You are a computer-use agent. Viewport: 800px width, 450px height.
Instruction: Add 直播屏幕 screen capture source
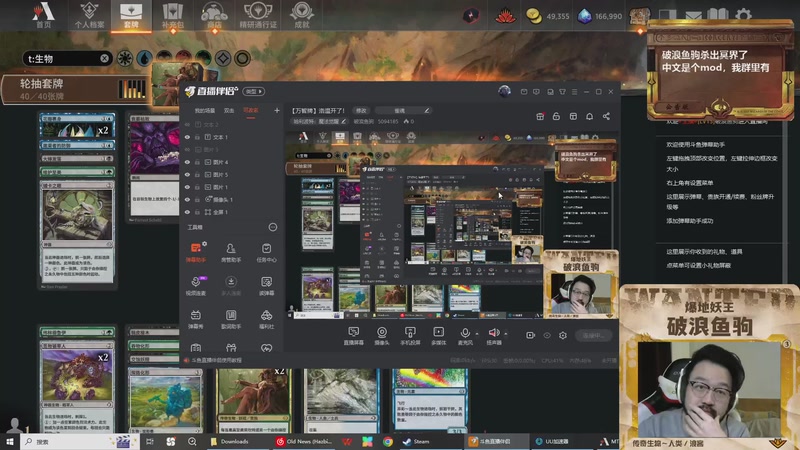pos(353,336)
